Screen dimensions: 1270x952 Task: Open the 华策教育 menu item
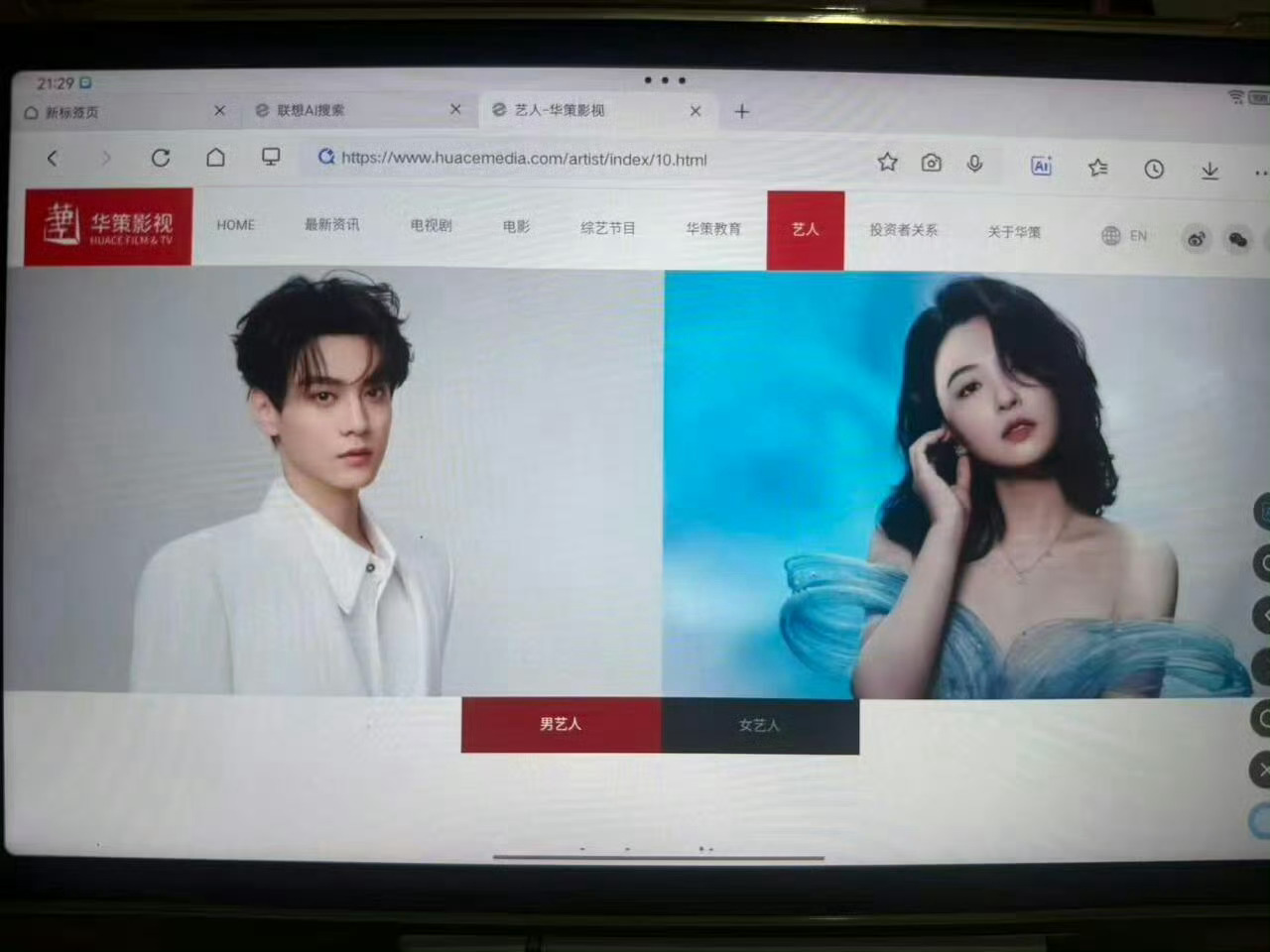tap(713, 229)
